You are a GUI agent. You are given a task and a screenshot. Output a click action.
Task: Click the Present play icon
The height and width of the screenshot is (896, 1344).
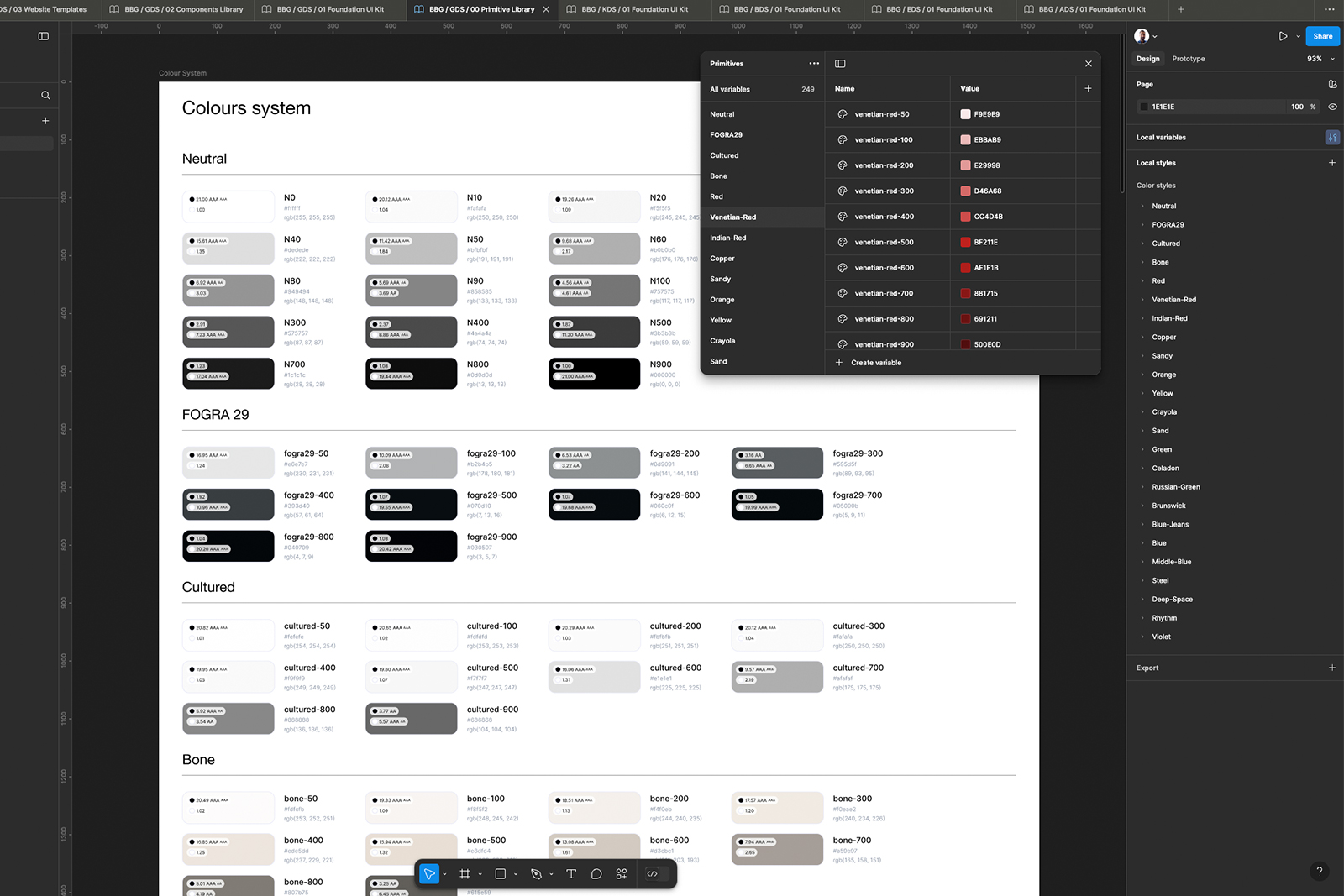[x=1283, y=36]
